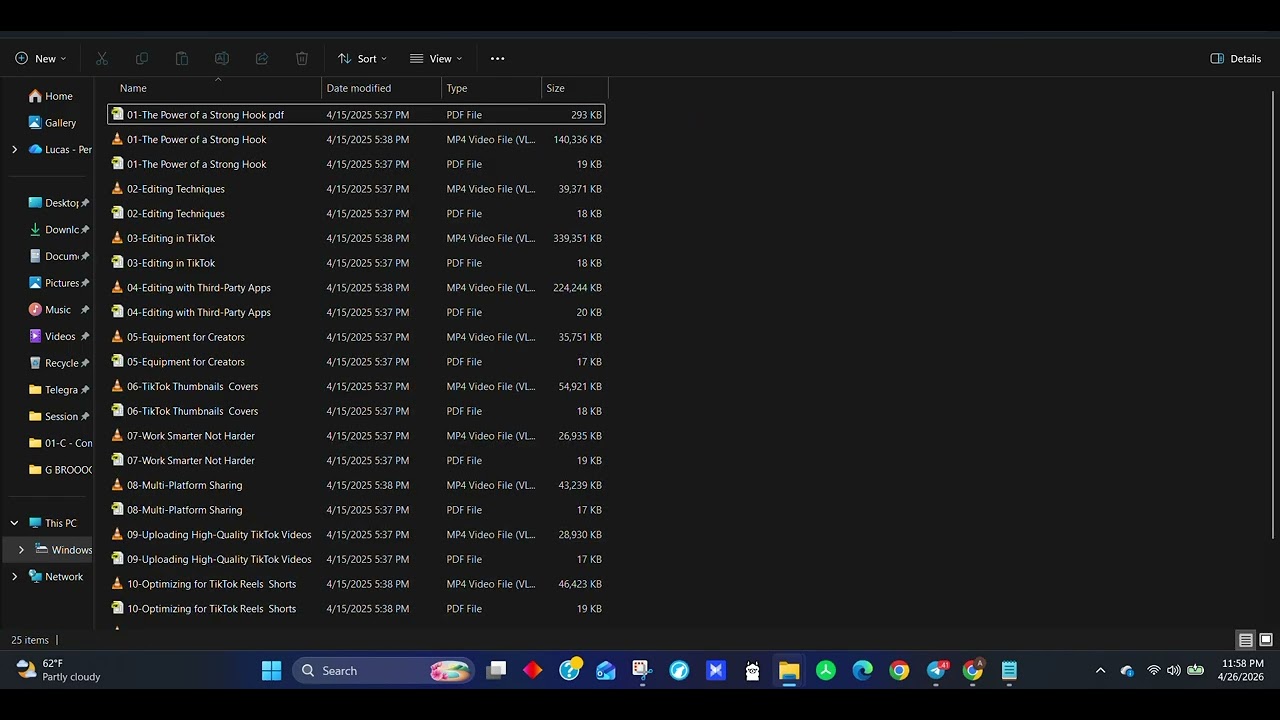Click the Wi-Fi network tray icon
This screenshot has height=720, width=1280.
click(x=1154, y=670)
